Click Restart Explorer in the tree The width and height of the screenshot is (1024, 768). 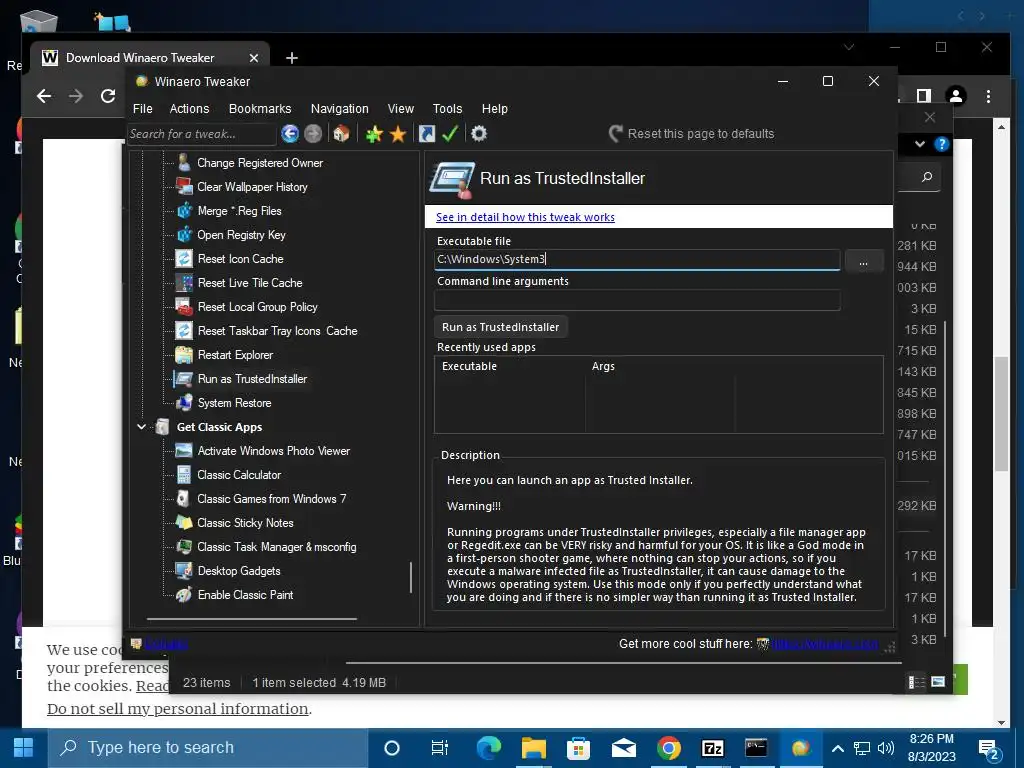click(x=235, y=355)
